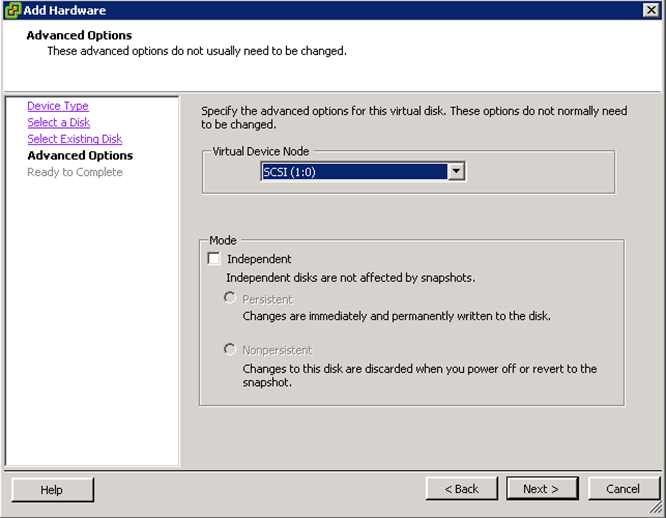Click the resize grip in the dialog corner

(x=656, y=509)
